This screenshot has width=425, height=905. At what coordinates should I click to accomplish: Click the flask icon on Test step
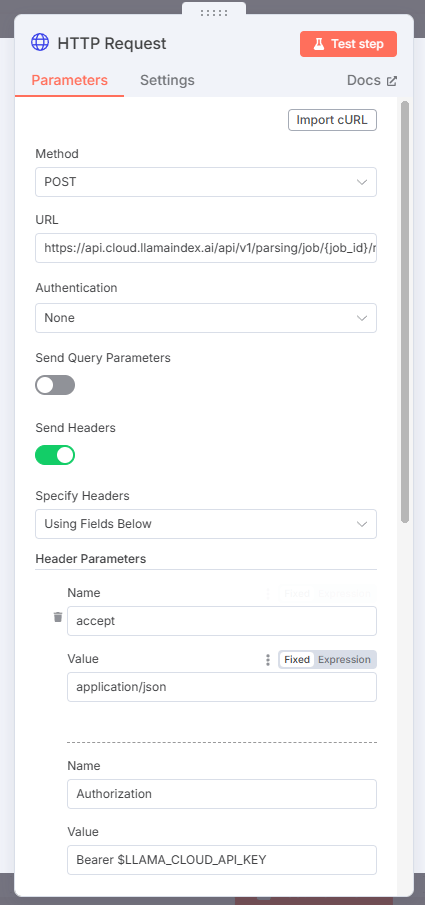[319, 44]
